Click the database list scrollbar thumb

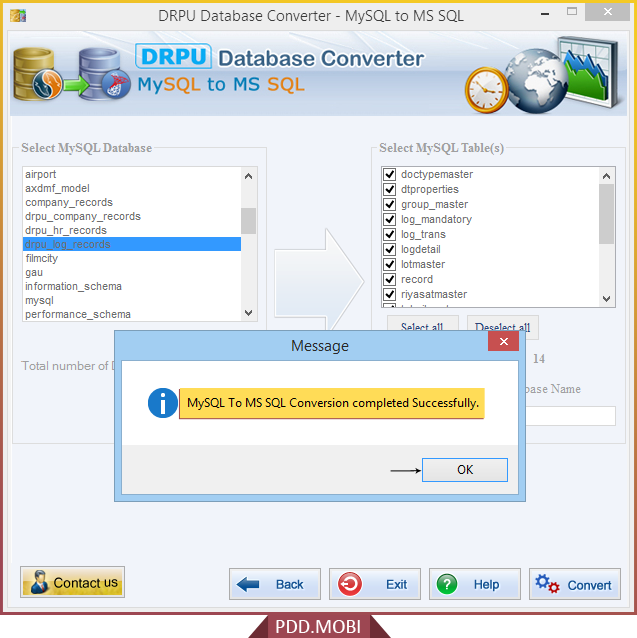(x=249, y=221)
